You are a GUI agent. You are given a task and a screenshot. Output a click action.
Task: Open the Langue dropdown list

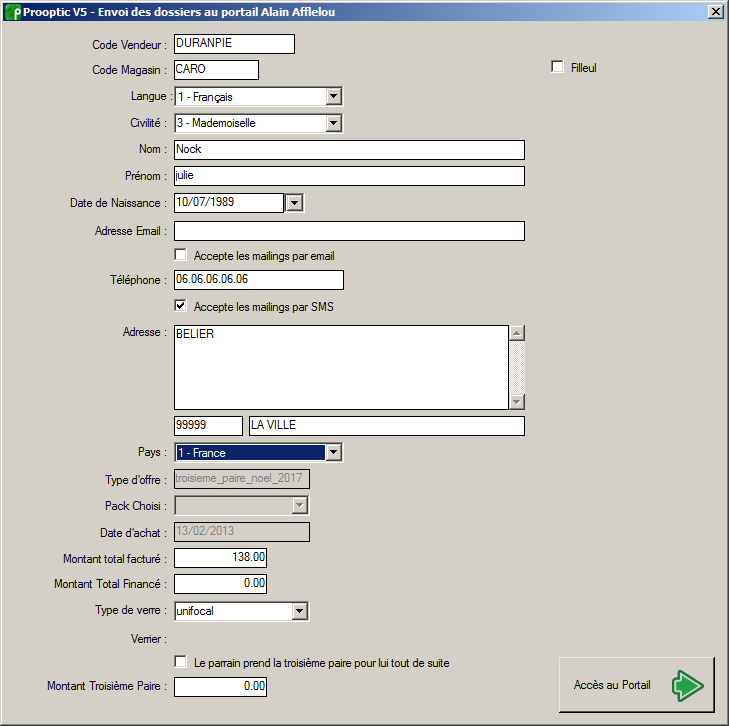point(333,97)
